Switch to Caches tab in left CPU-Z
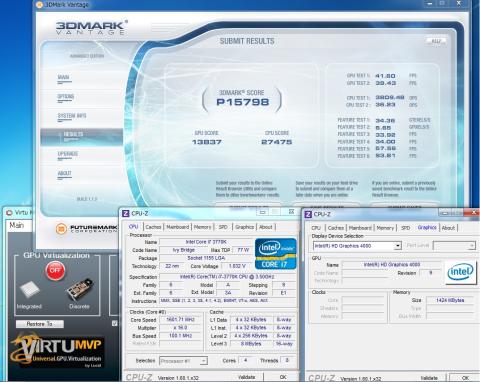480x382 pixels. [x=153, y=227]
